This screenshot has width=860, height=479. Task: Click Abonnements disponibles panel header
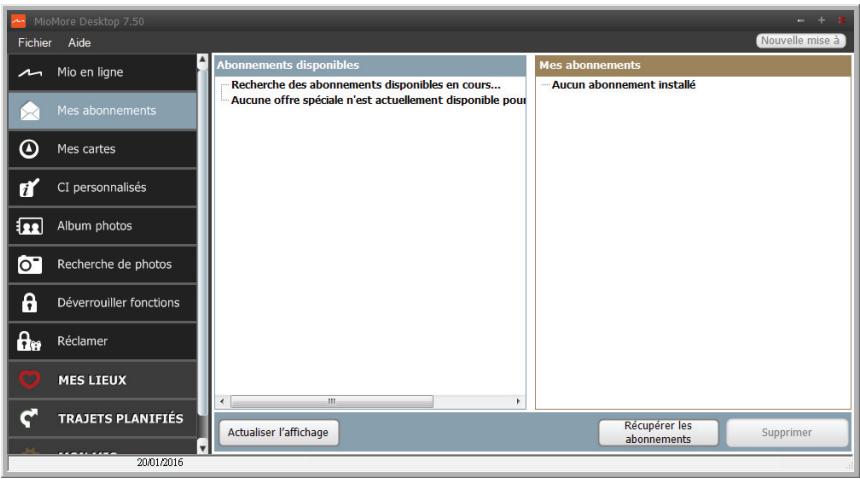tap(370, 65)
